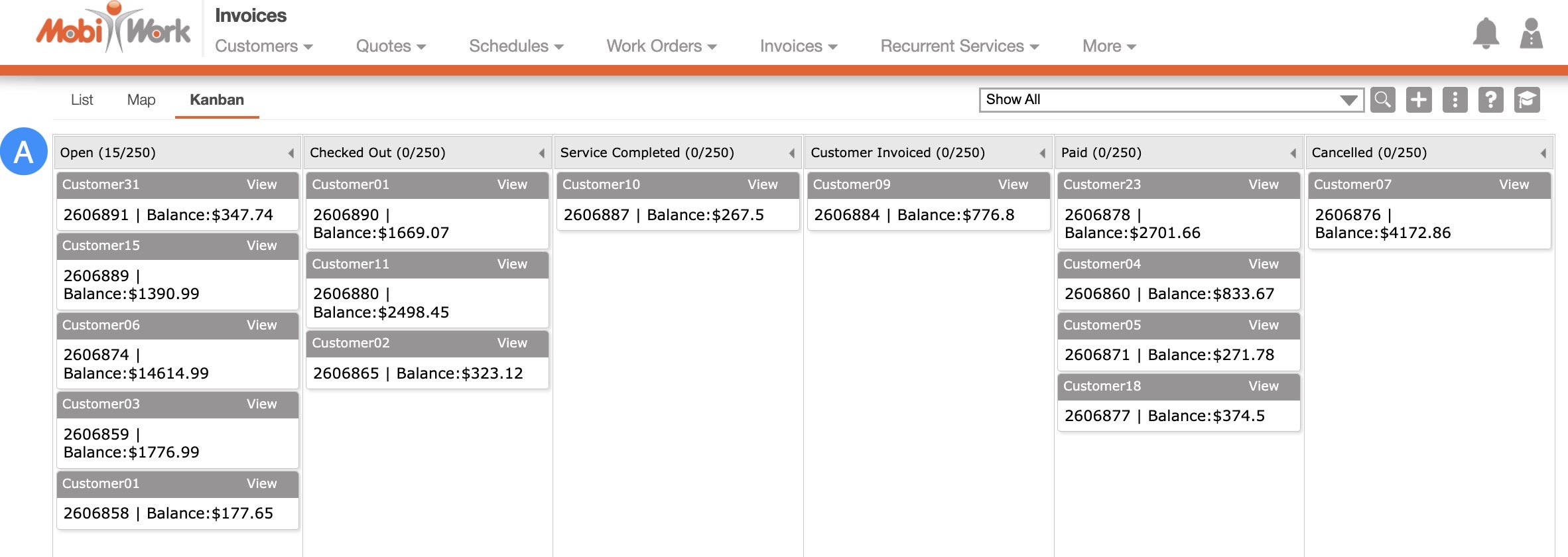Click the plus icon to add invoice
Viewport: 1568px width, 557px height.
(1419, 100)
